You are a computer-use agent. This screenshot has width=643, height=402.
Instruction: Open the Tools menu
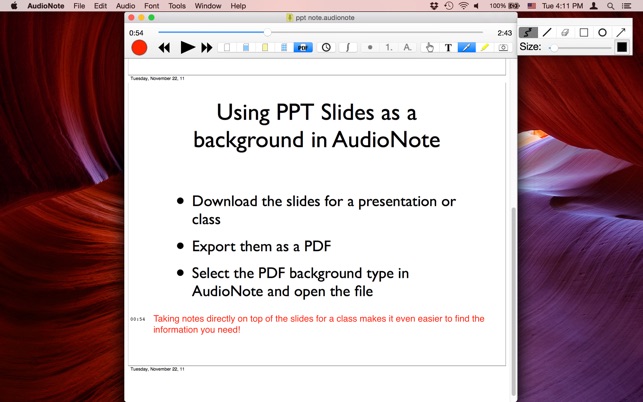177,6
